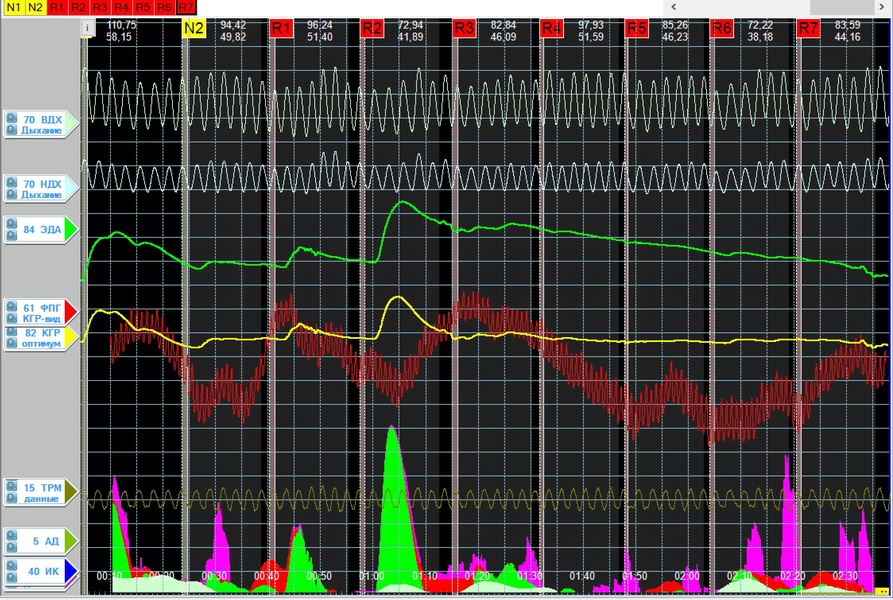This screenshot has height=600, width=893.
Task: Click the lower magnifier on КГР оптимум channel
Action: pyautogui.click(x=11, y=343)
